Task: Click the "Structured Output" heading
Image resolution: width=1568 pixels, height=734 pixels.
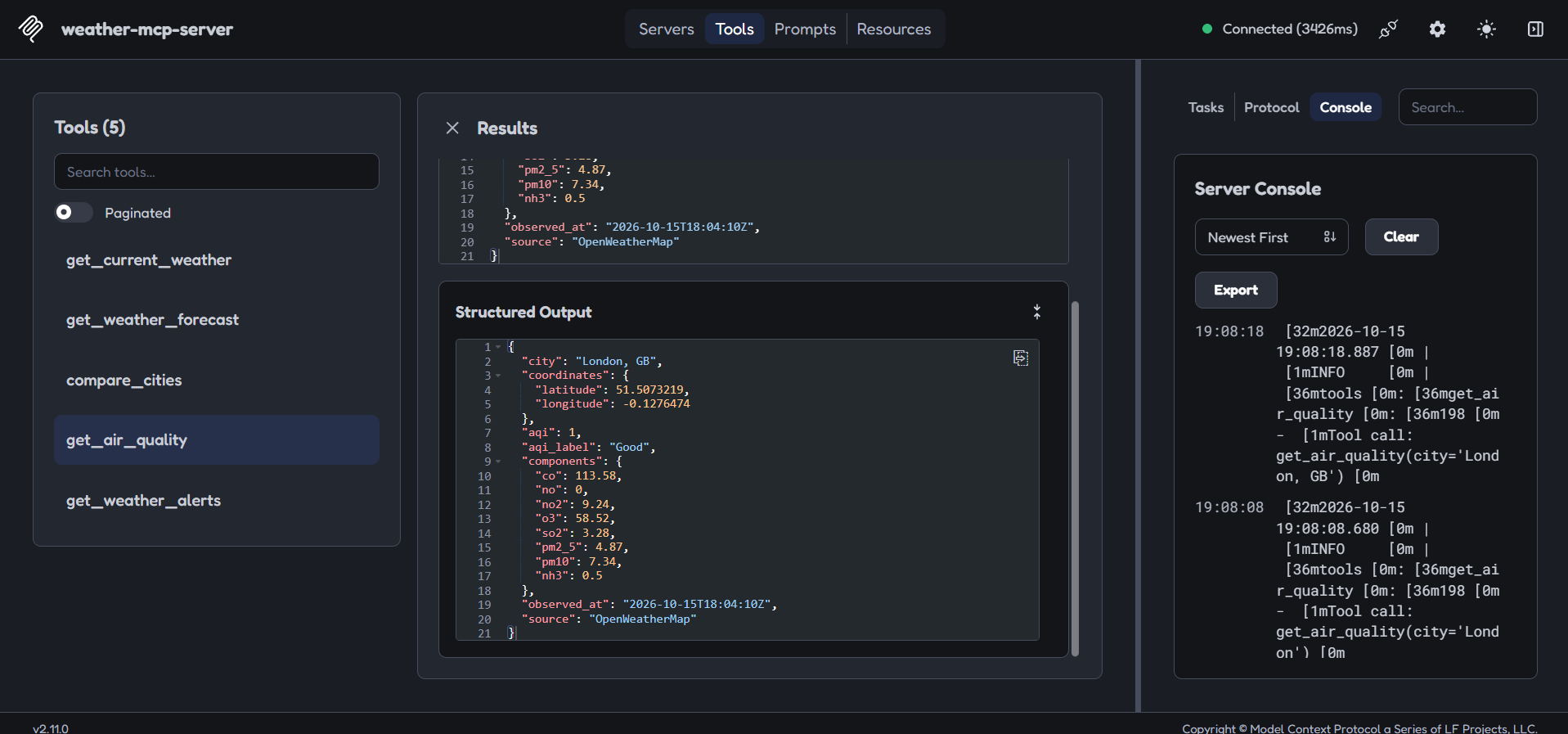Action: (523, 312)
